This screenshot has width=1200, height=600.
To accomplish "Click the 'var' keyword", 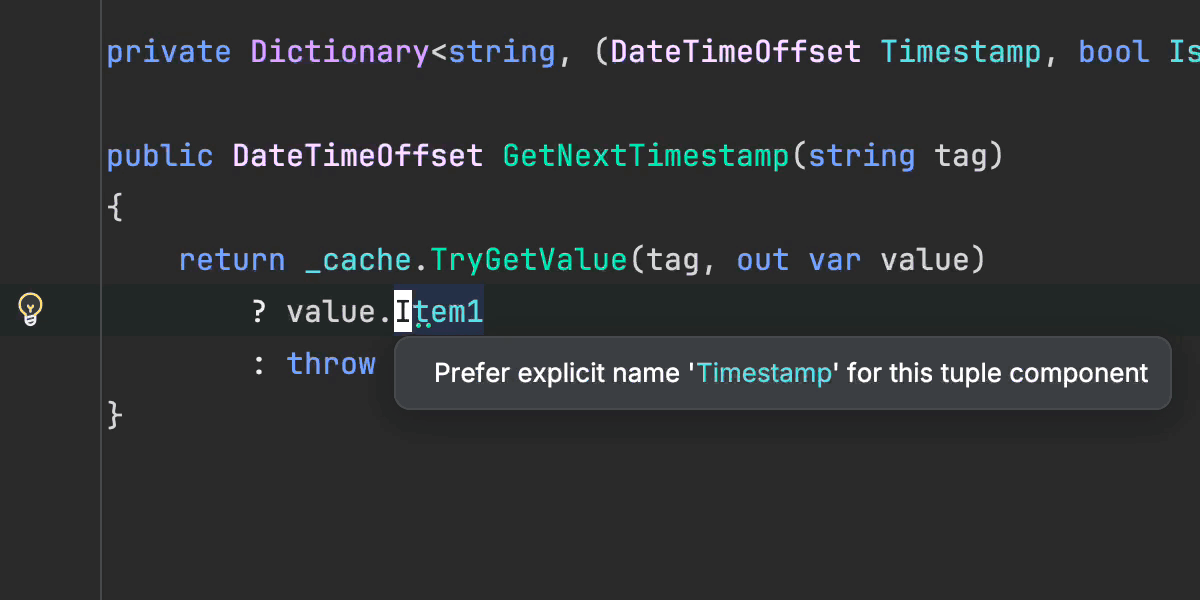I will click(x=835, y=260).
